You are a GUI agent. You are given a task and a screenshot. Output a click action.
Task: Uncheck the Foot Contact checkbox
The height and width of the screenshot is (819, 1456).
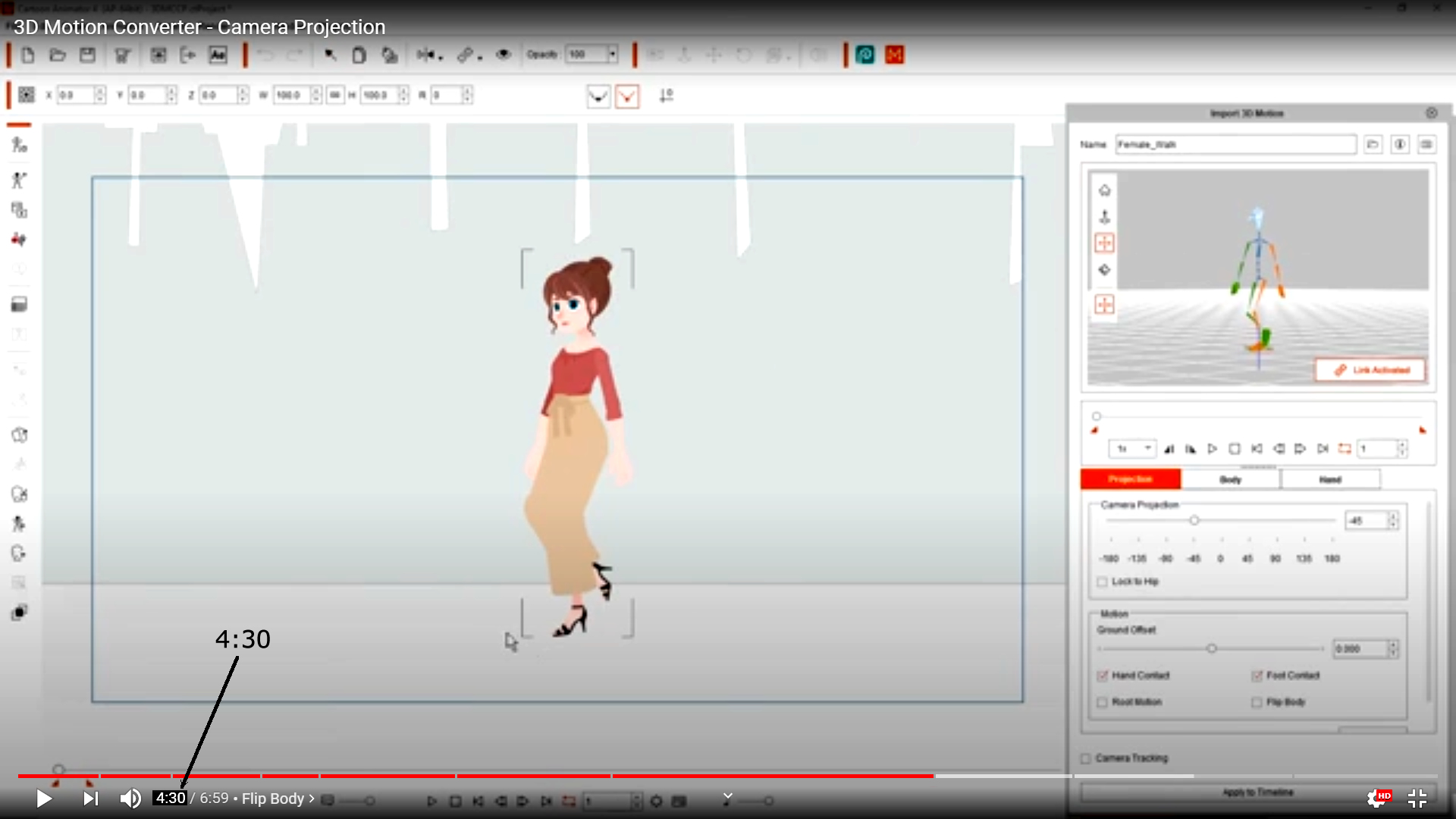(x=1257, y=676)
